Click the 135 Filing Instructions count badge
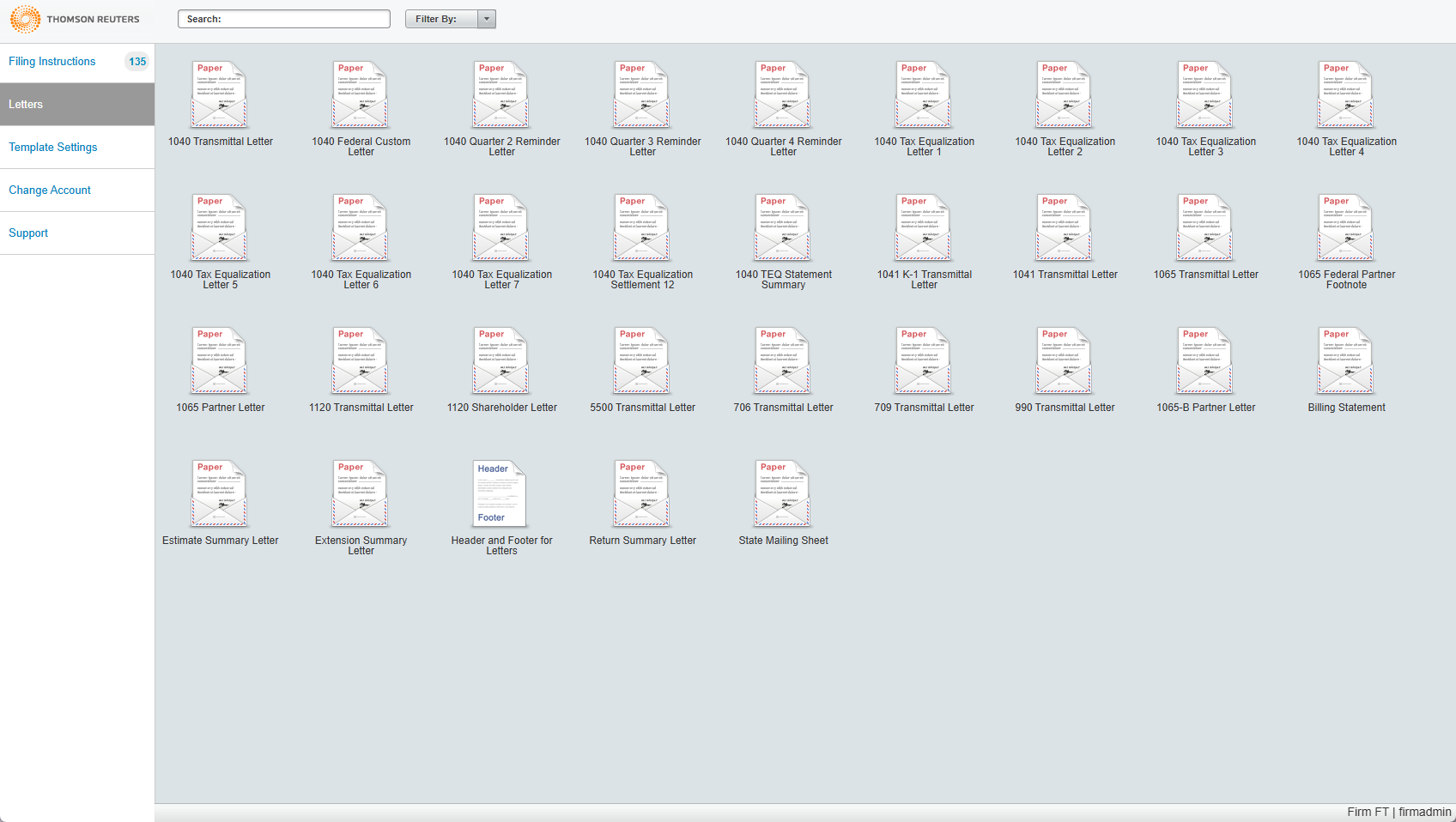 (137, 62)
